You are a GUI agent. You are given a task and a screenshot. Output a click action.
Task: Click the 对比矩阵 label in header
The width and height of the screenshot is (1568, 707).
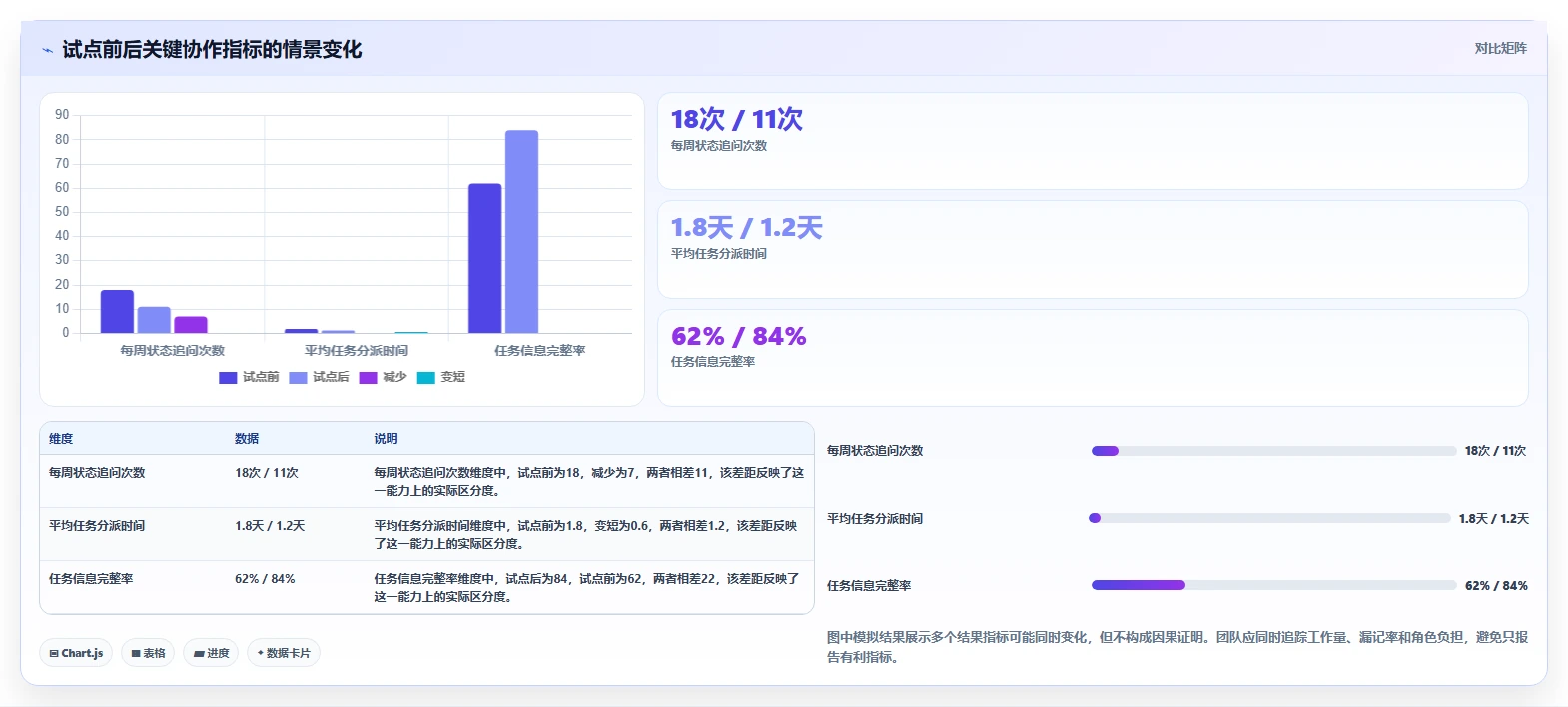click(x=1500, y=48)
